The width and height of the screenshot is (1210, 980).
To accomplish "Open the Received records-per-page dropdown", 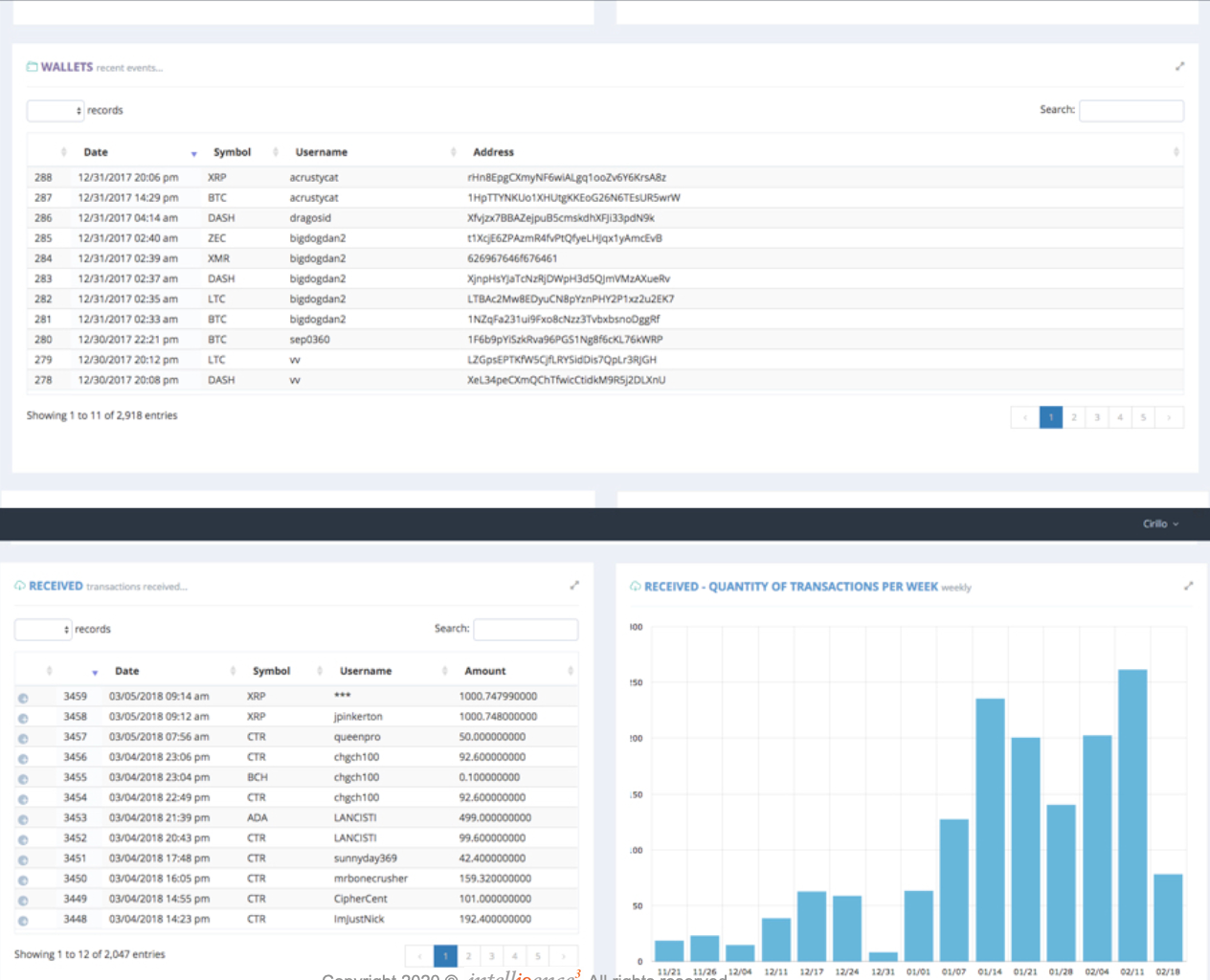I will pos(43,630).
